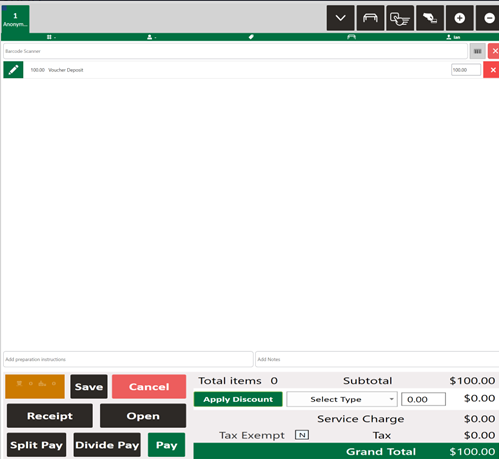The width and height of the screenshot is (499, 459).
Task: Click the touch-screen hand icon button
Action: (x=400, y=18)
